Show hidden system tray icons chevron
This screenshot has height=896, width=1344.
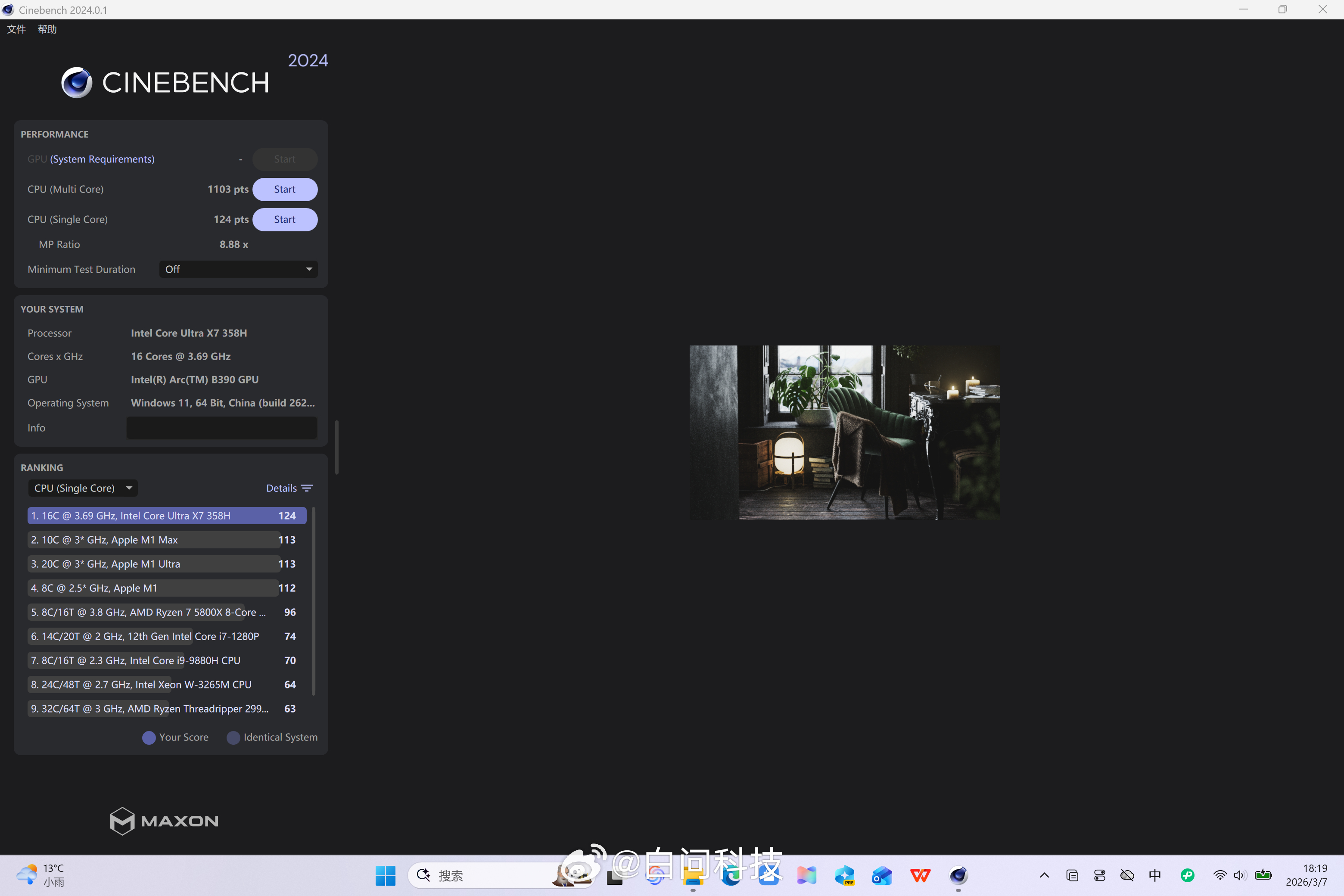(x=1044, y=875)
